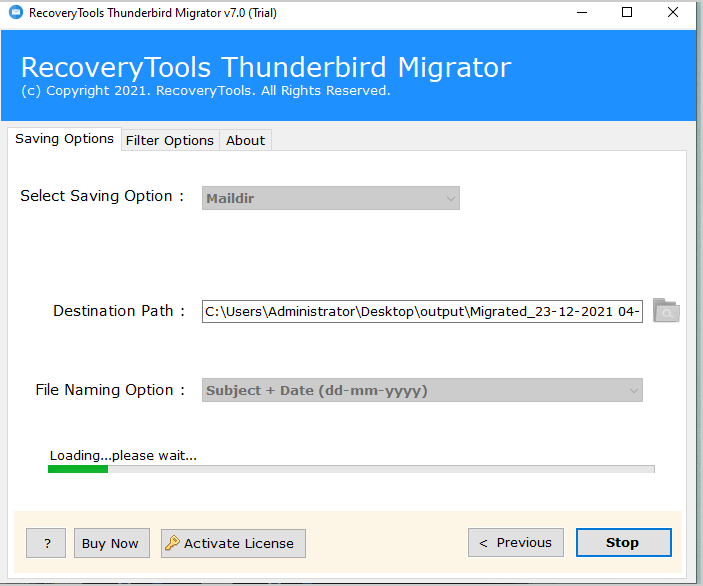This screenshot has width=703, height=586.
Task: Close the Thunderbird Migrator window
Action: 673,13
